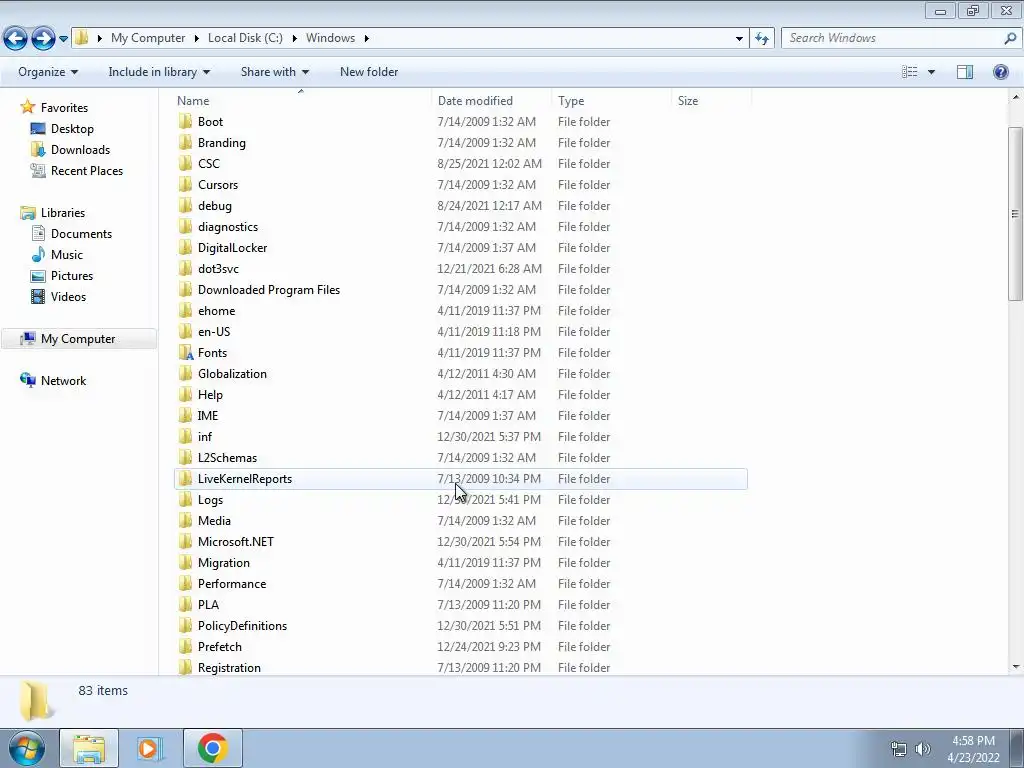Select the Boot folder icon
Image resolution: width=1024 pixels, height=768 pixels.
point(185,121)
